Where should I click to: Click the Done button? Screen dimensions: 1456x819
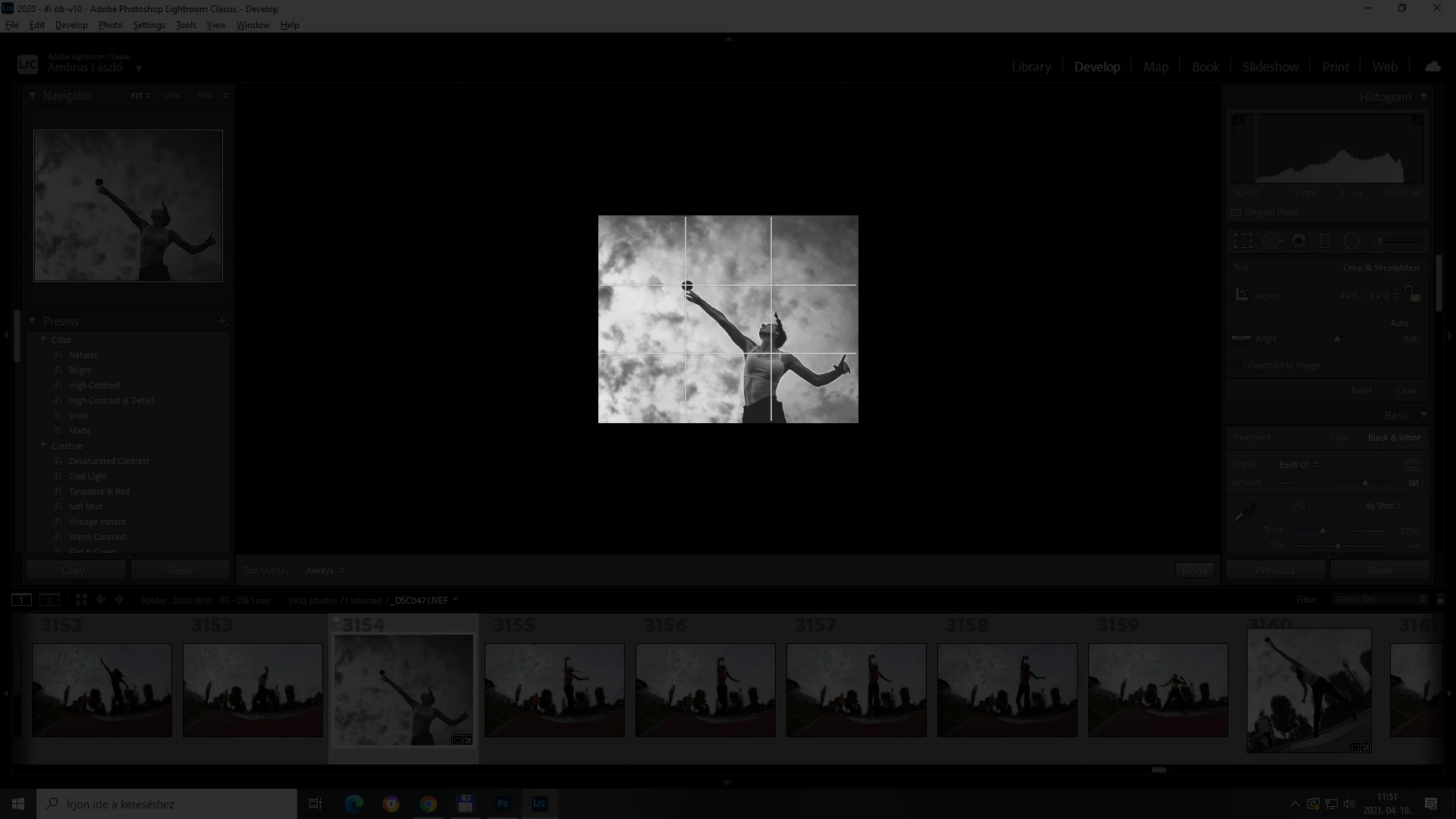tap(1194, 570)
